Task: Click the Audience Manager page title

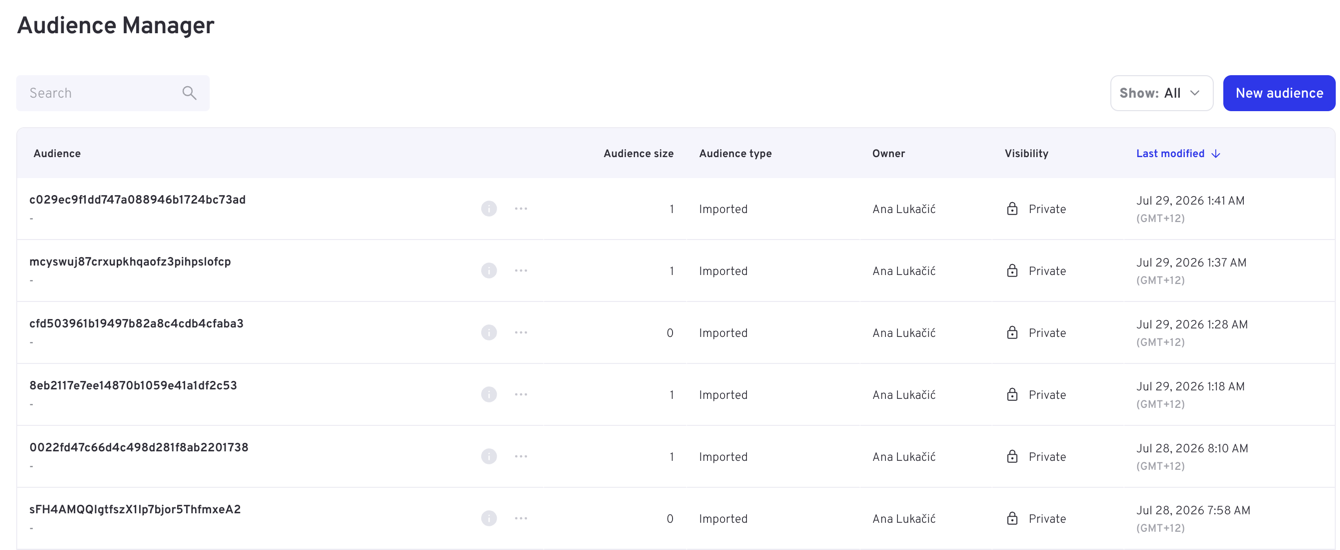Action: point(115,26)
